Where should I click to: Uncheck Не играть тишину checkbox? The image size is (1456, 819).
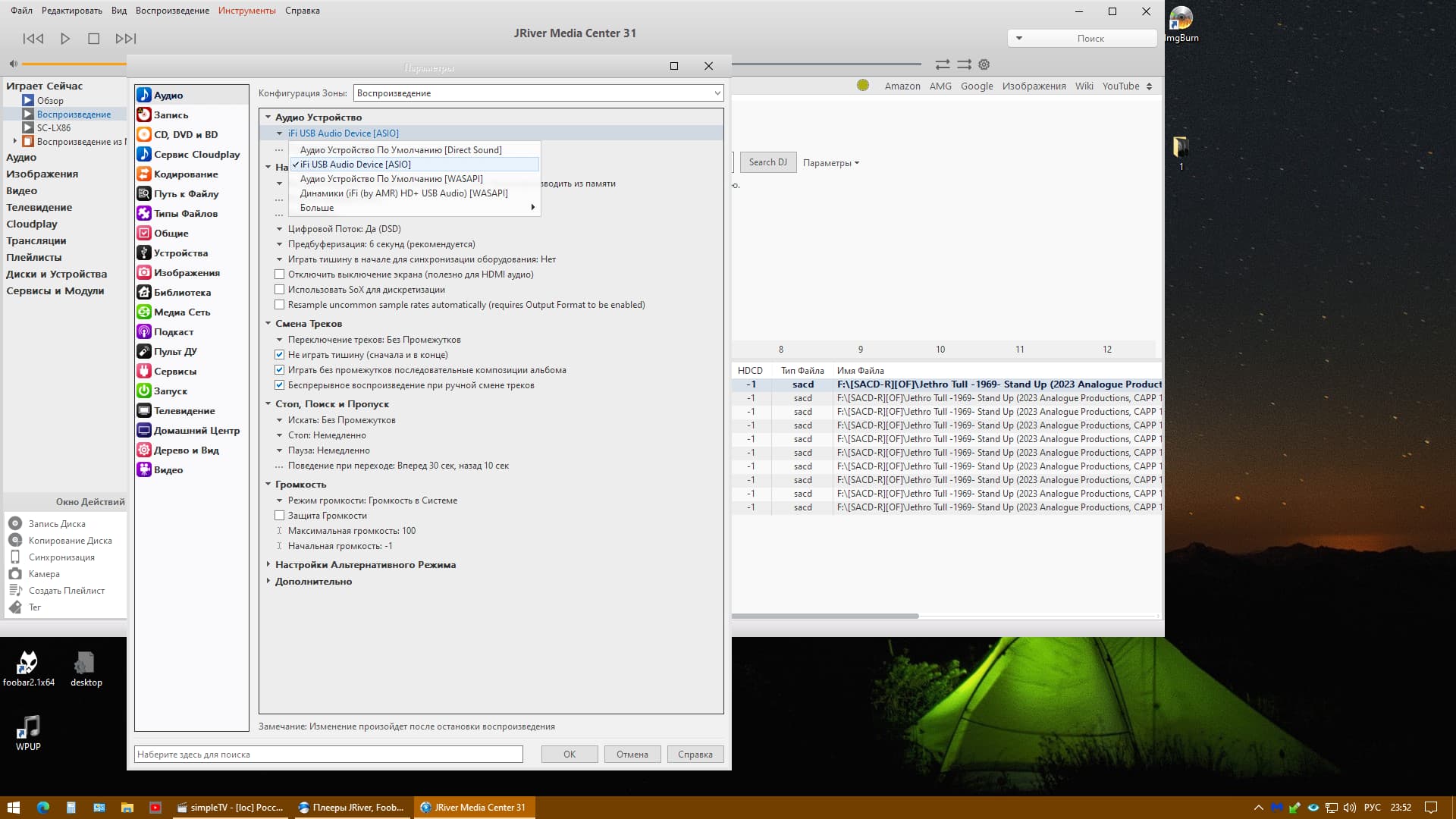point(280,355)
